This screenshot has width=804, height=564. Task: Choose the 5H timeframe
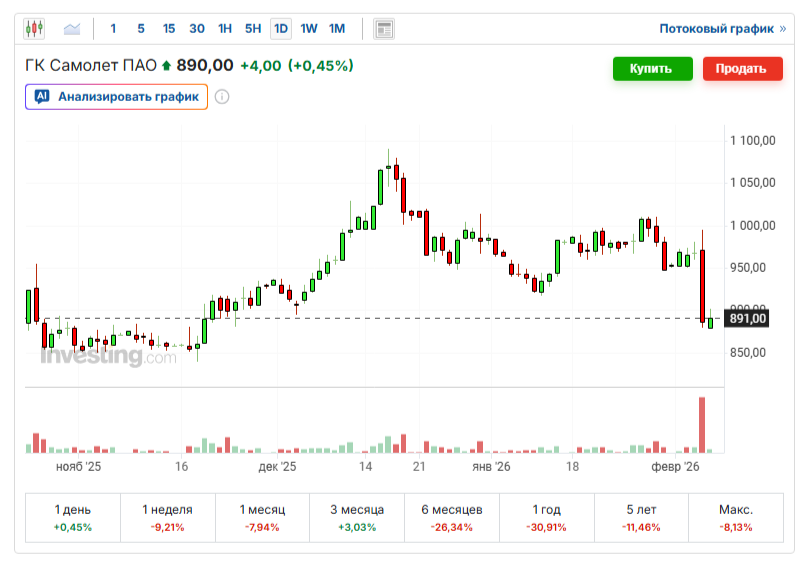(253, 29)
